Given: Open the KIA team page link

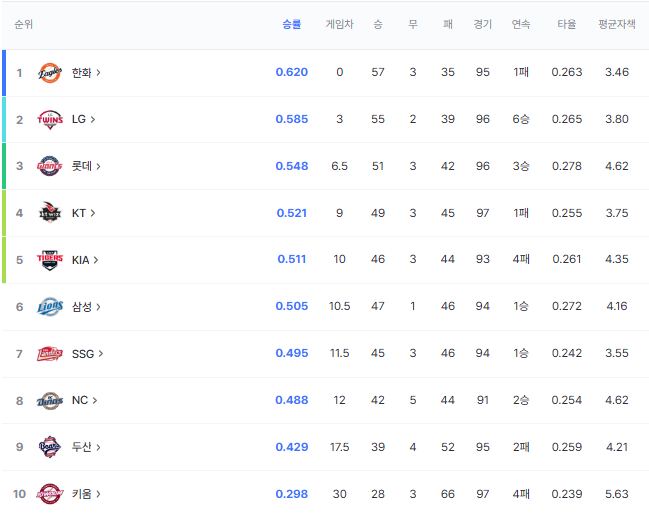Looking at the screenshot, I should click(85, 260).
